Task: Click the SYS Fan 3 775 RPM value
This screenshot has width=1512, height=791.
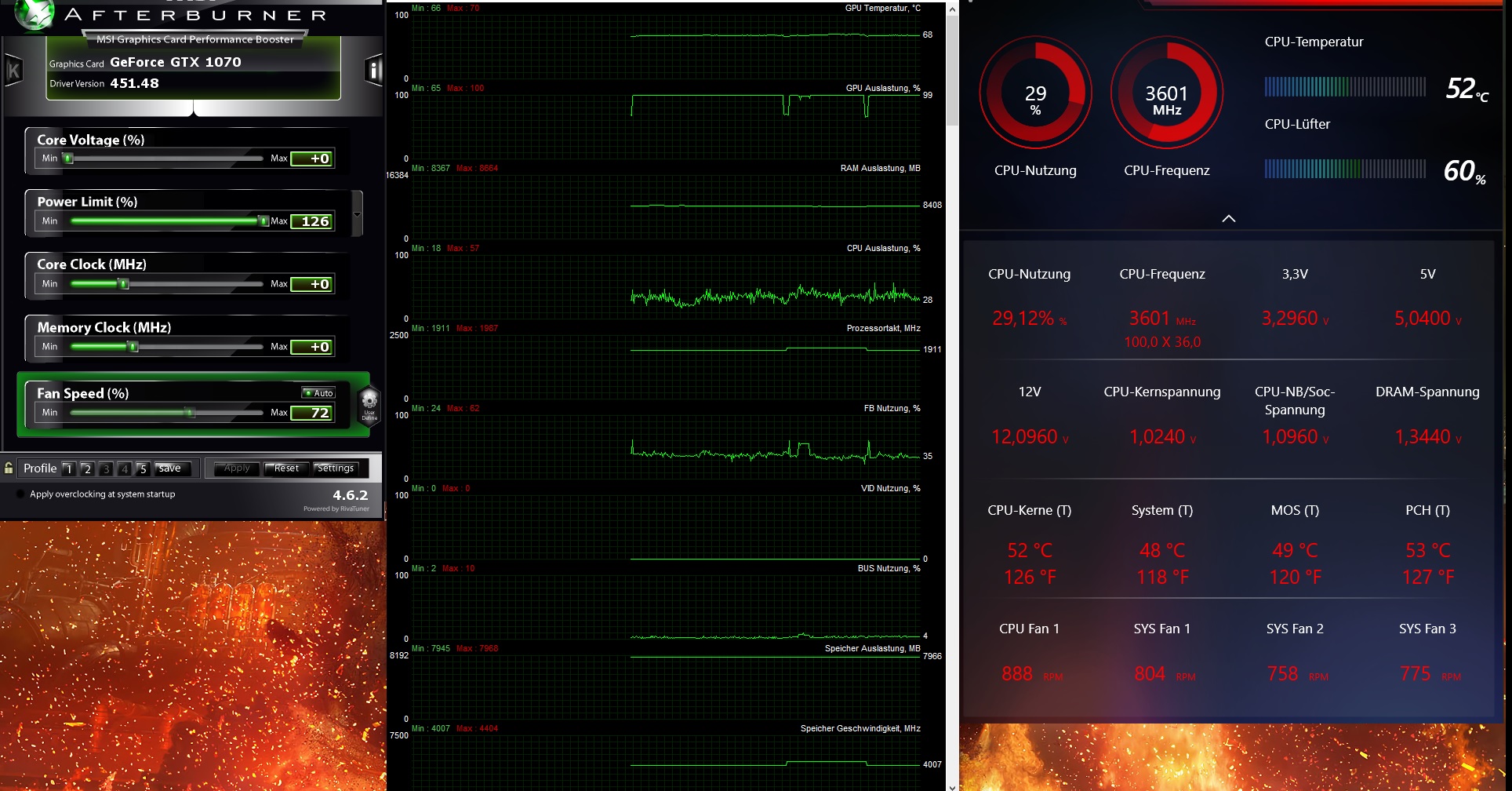Action: tap(1430, 674)
